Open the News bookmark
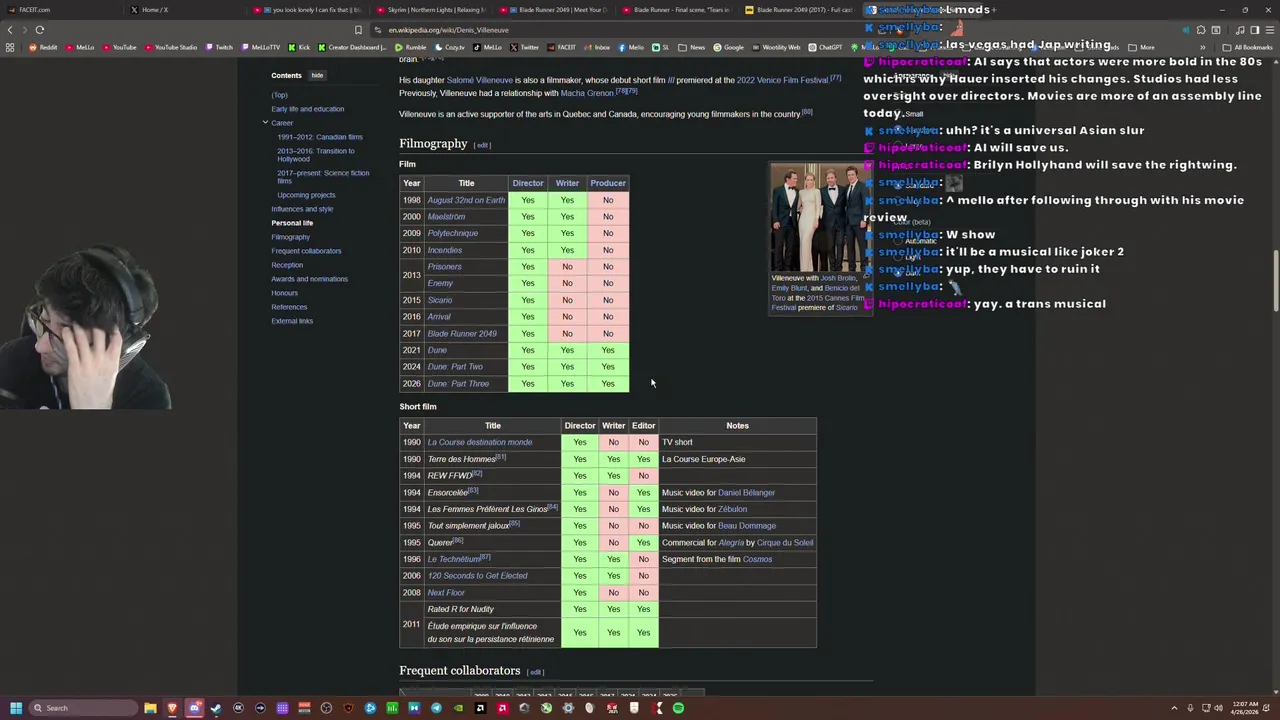The image size is (1280, 720). [x=692, y=47]
